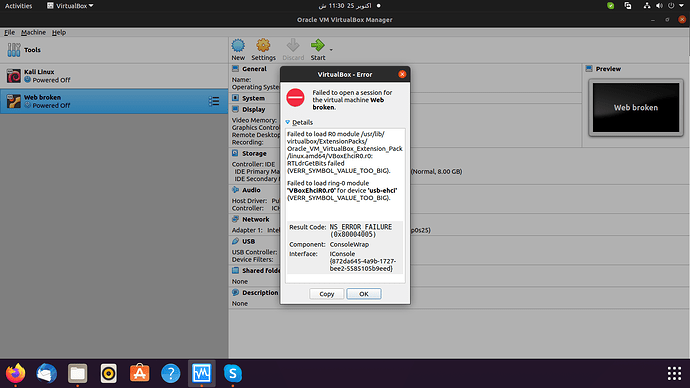Open the Help menu
The height and width of the screenshot is (388, 690).
[x=59, y=32]
